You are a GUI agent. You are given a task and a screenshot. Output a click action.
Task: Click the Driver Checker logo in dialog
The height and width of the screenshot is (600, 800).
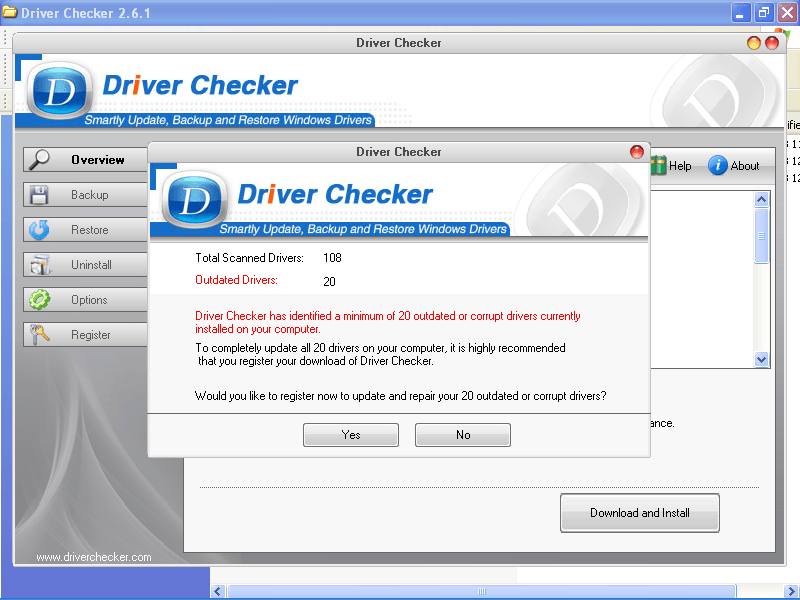194,199
